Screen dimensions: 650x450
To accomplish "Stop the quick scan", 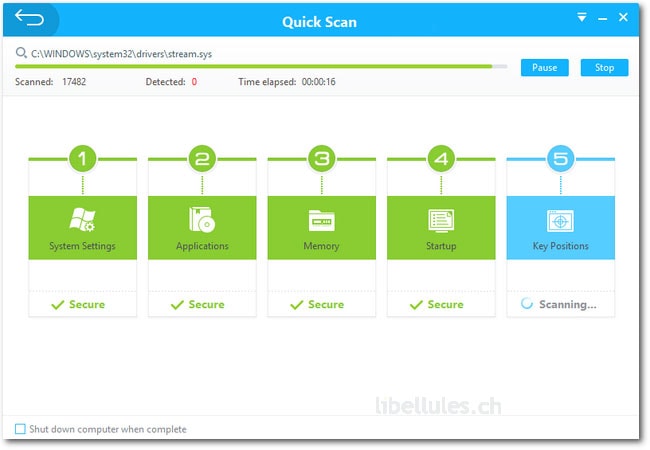I will (604, 68).
